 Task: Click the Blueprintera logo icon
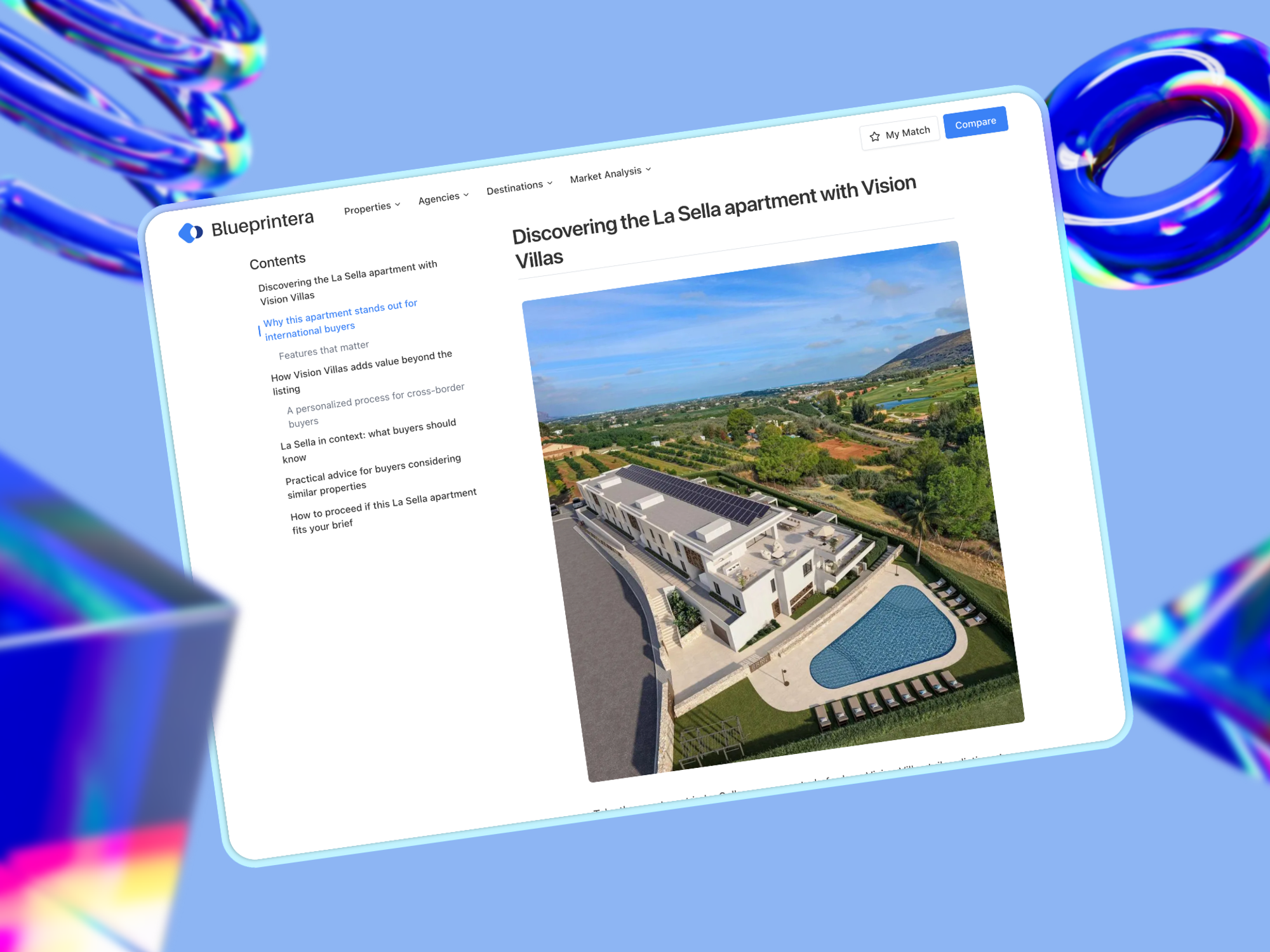190,233
